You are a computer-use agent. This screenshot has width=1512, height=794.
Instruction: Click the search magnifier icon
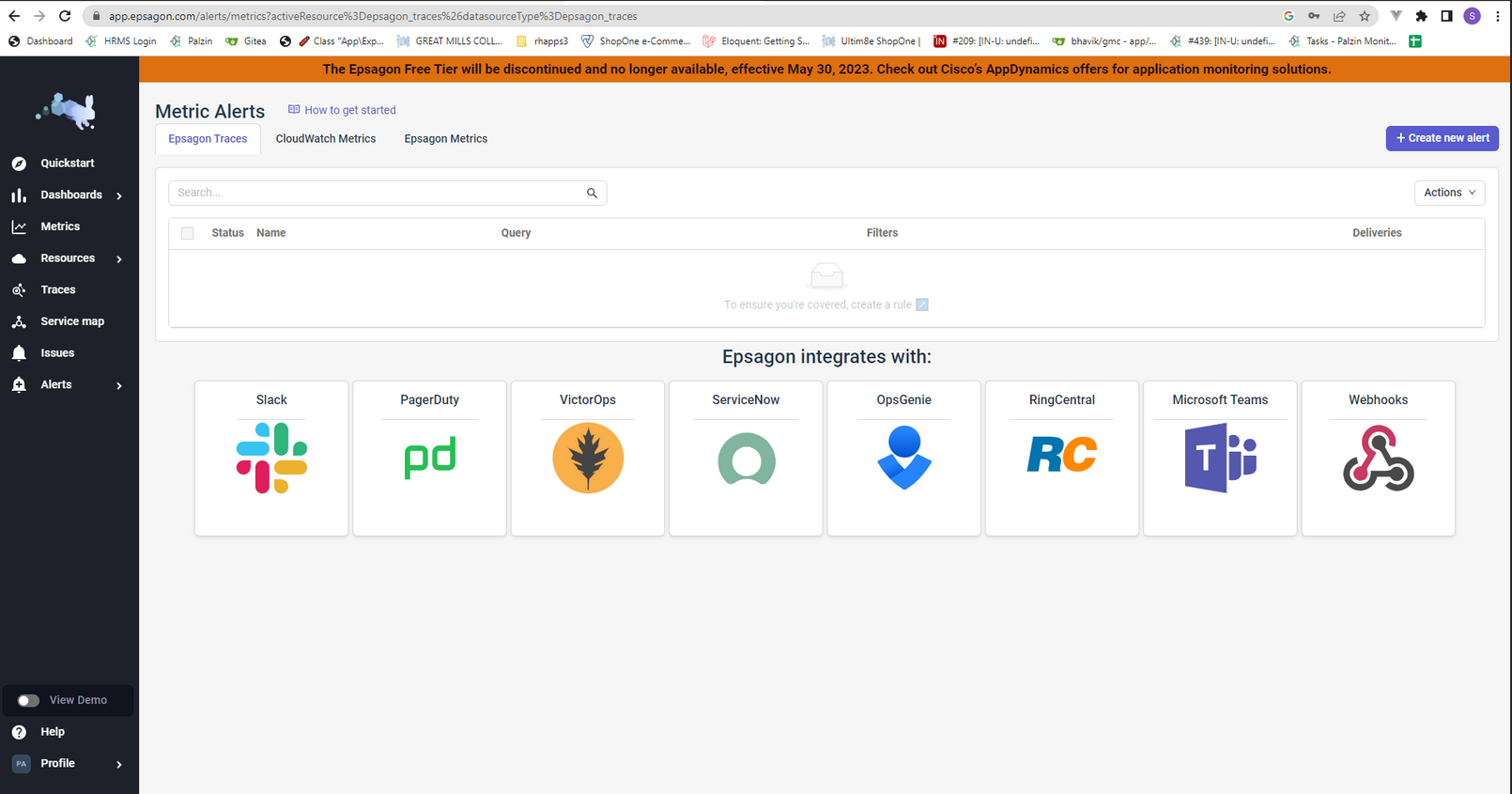(x=592, y=193)
